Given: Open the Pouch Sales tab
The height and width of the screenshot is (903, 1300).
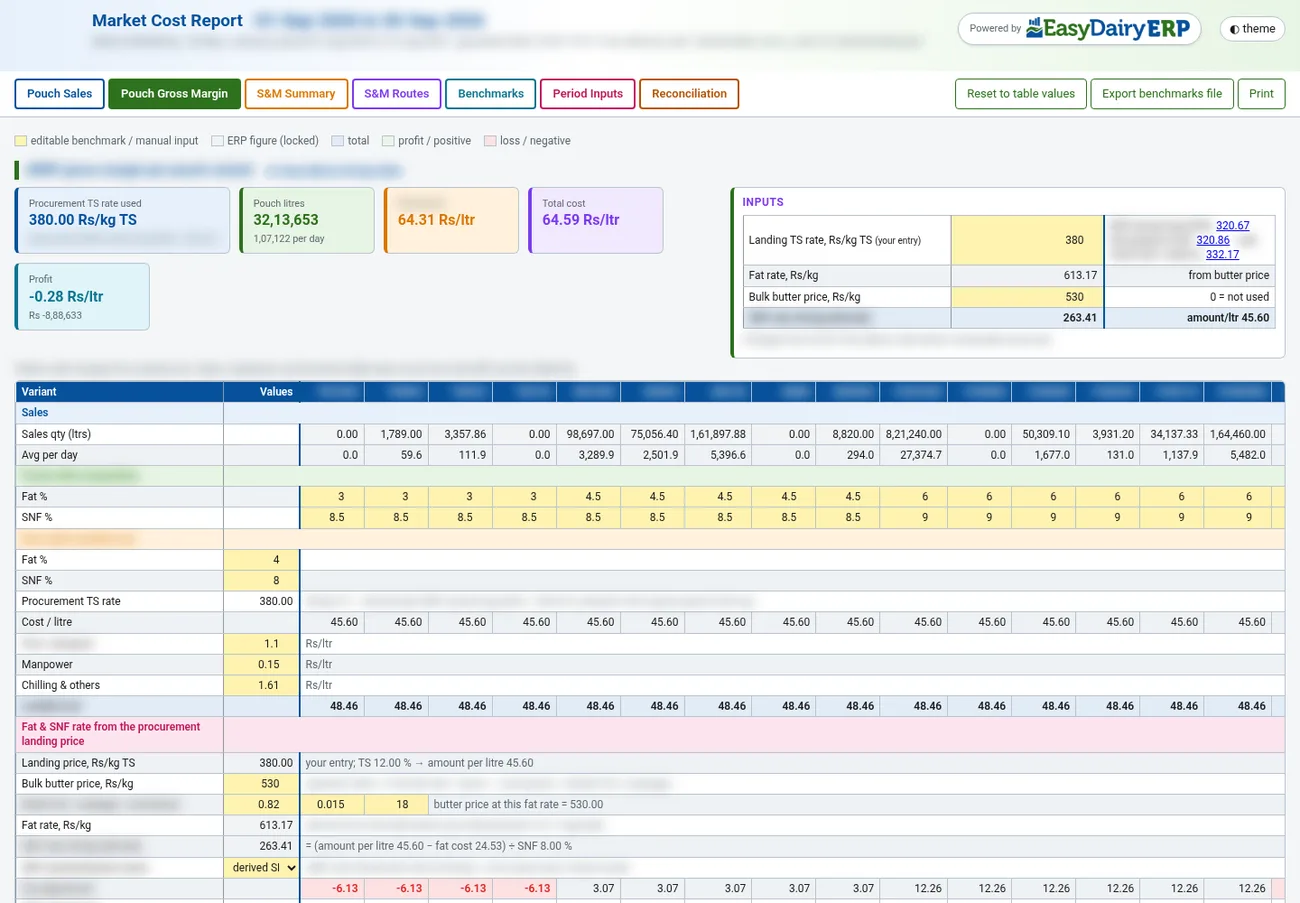Looking at the screenshot, I should [59, 94].
